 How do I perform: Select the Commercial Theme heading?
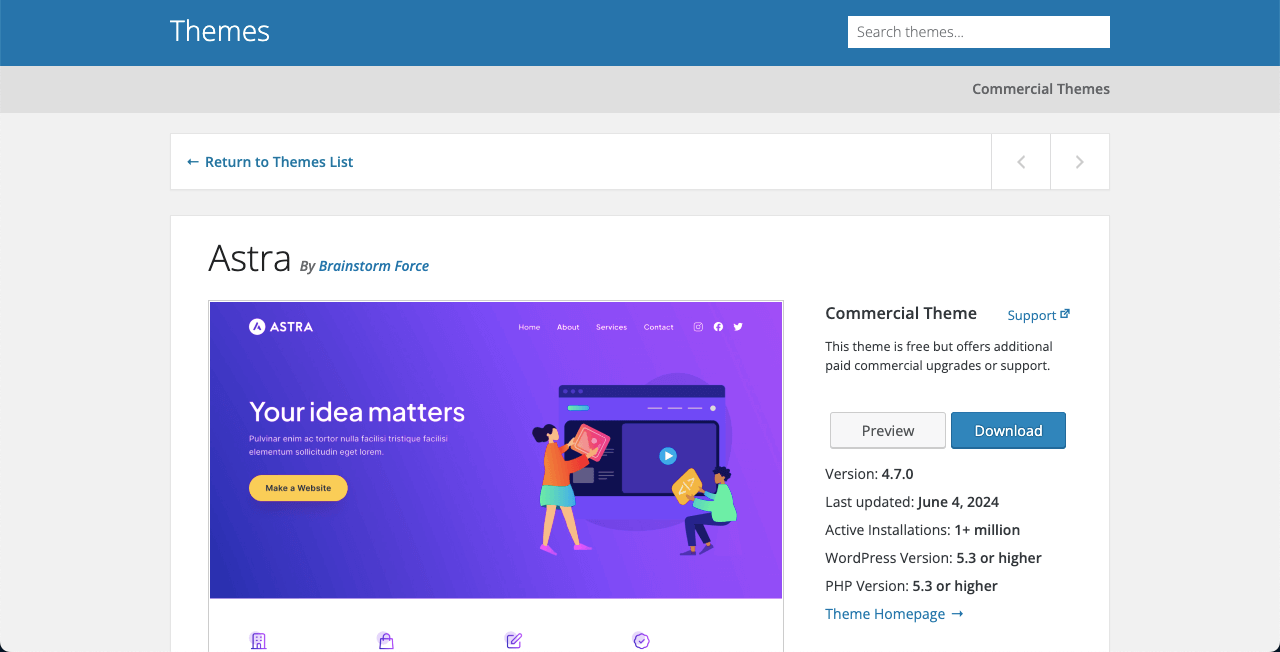[901, 313]
